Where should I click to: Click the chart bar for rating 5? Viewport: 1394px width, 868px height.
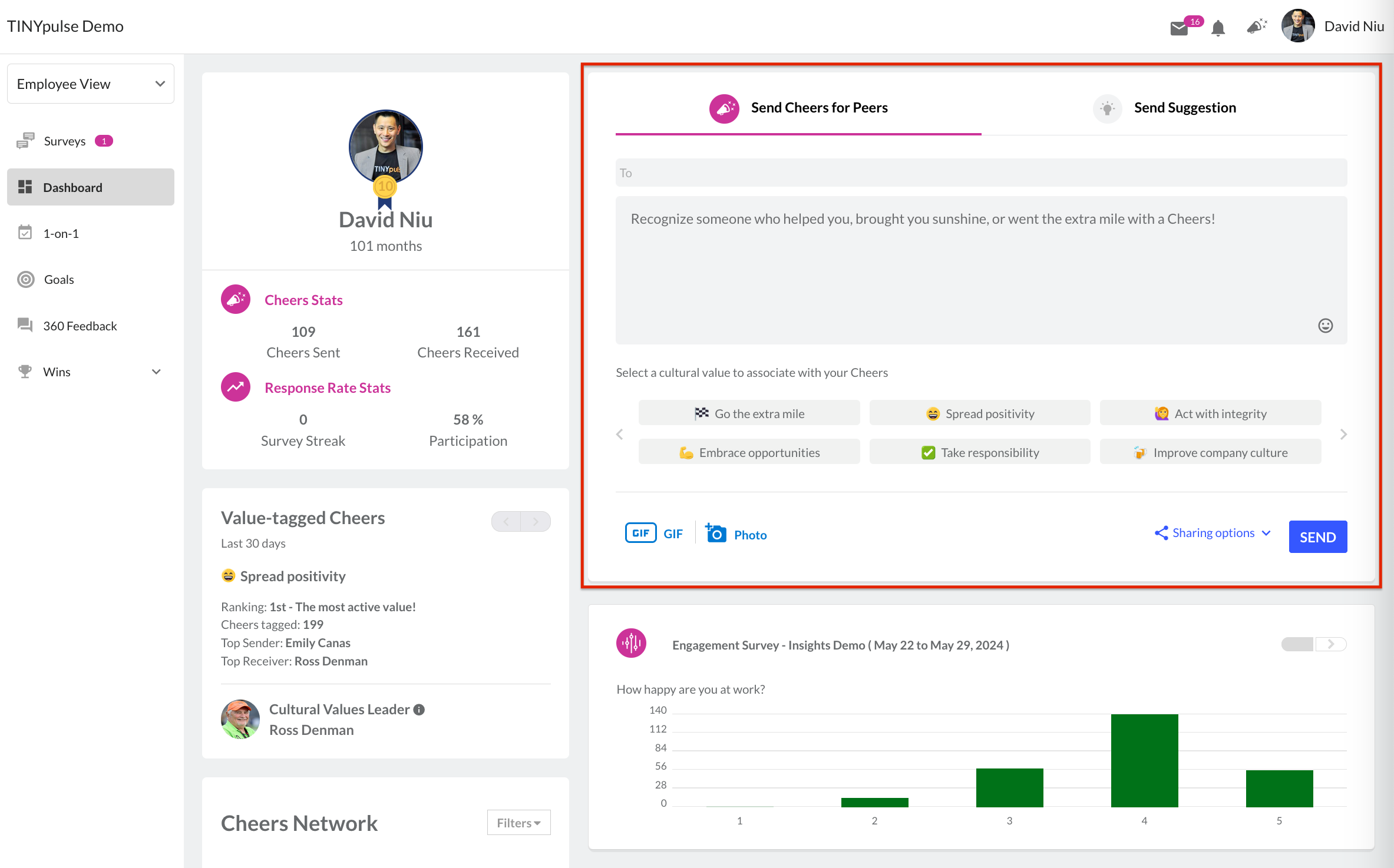(x=1279, y=788)
